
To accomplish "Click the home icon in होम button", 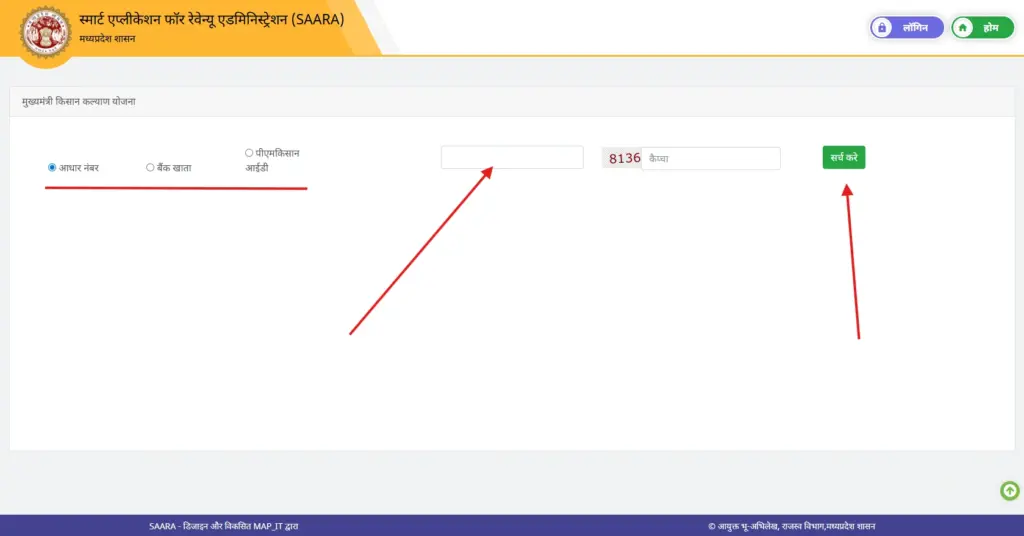I will pos(963,27).
